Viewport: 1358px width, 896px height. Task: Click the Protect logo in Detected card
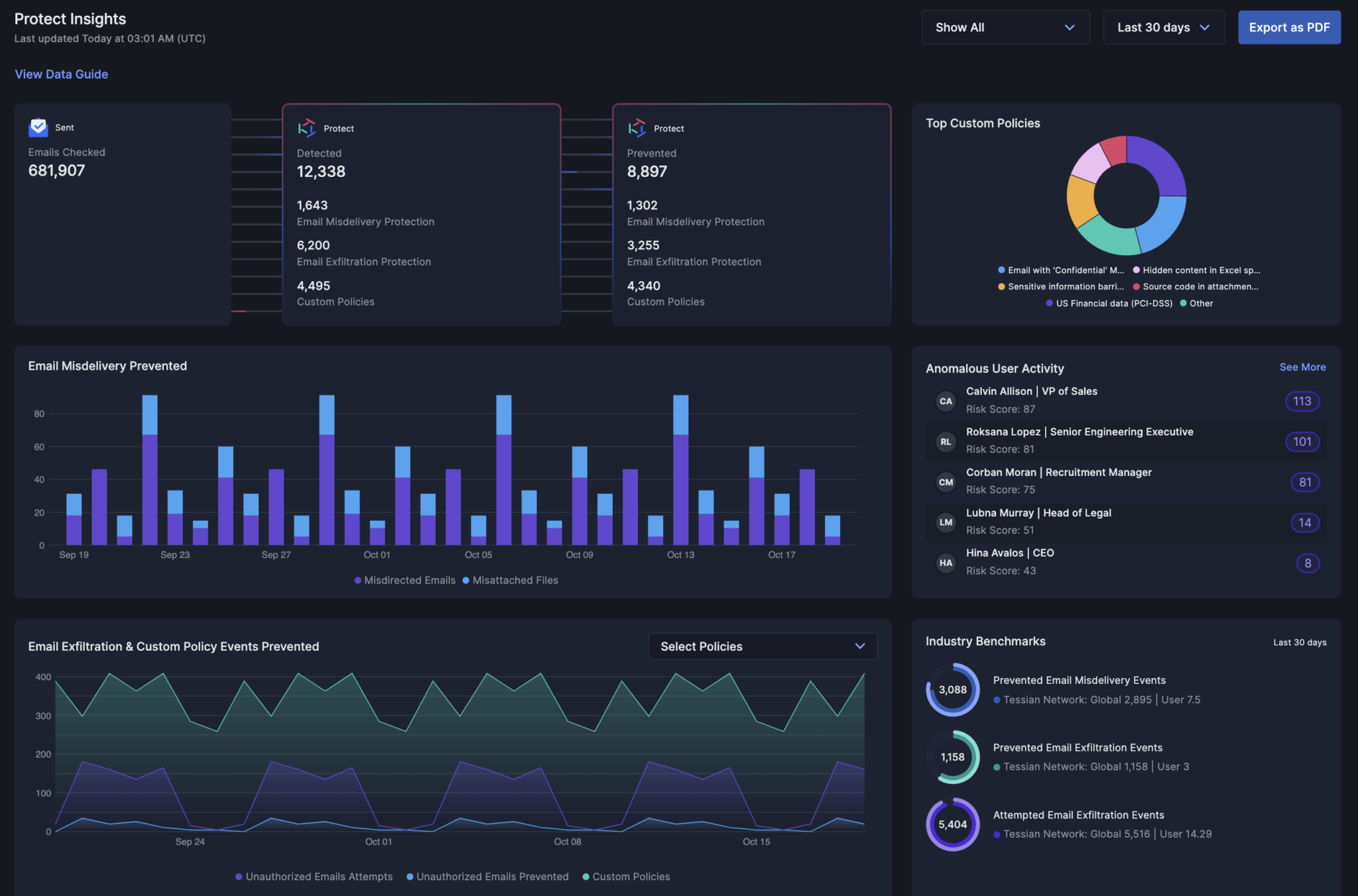click(x=306, y=128)
